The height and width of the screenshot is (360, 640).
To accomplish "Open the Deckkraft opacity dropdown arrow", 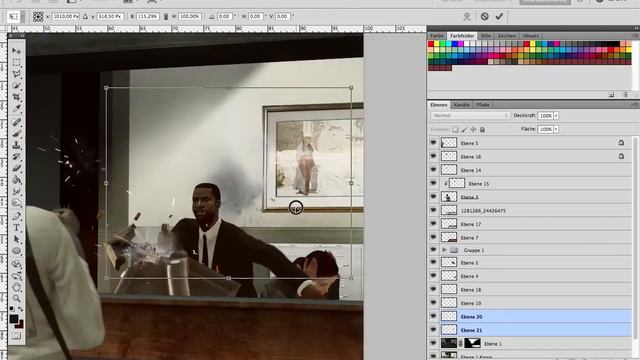I will pos(556,116).
